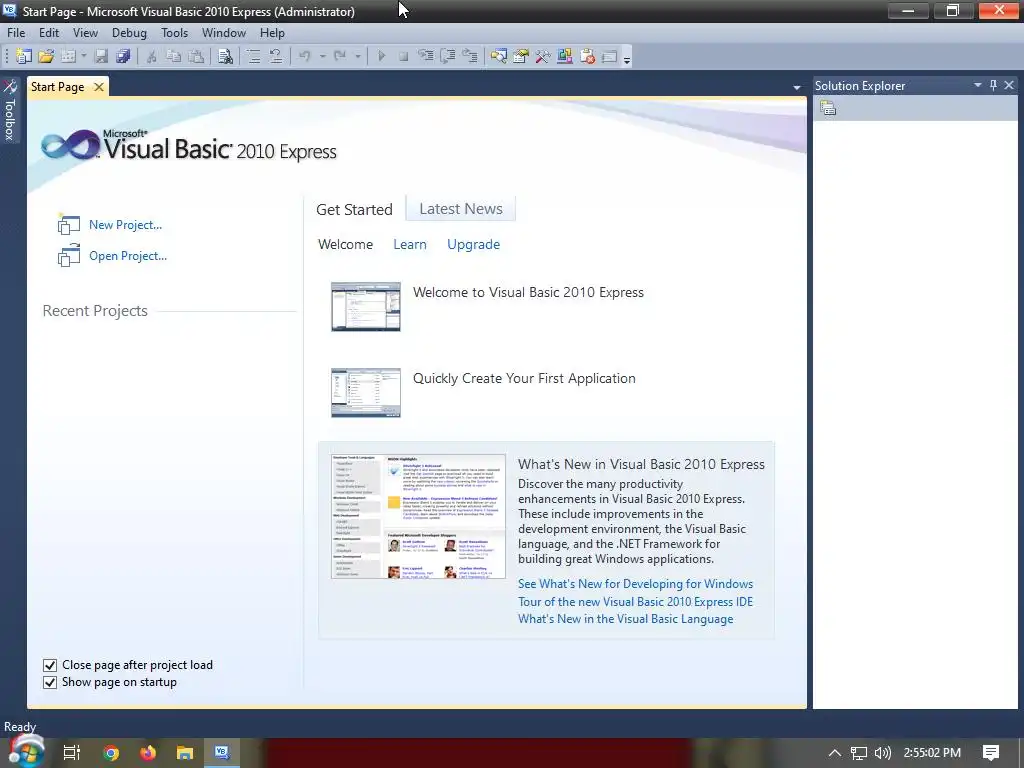Open Tour of the new Visual Basic 2010 Express IDE
Viewport: 1024px width, 768px height.
635,601
